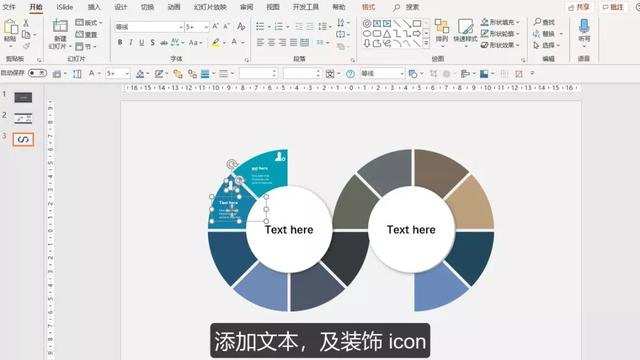640x360 pixels.
Task: Select slide 2 thumbnail
Action: coord(23,118)
